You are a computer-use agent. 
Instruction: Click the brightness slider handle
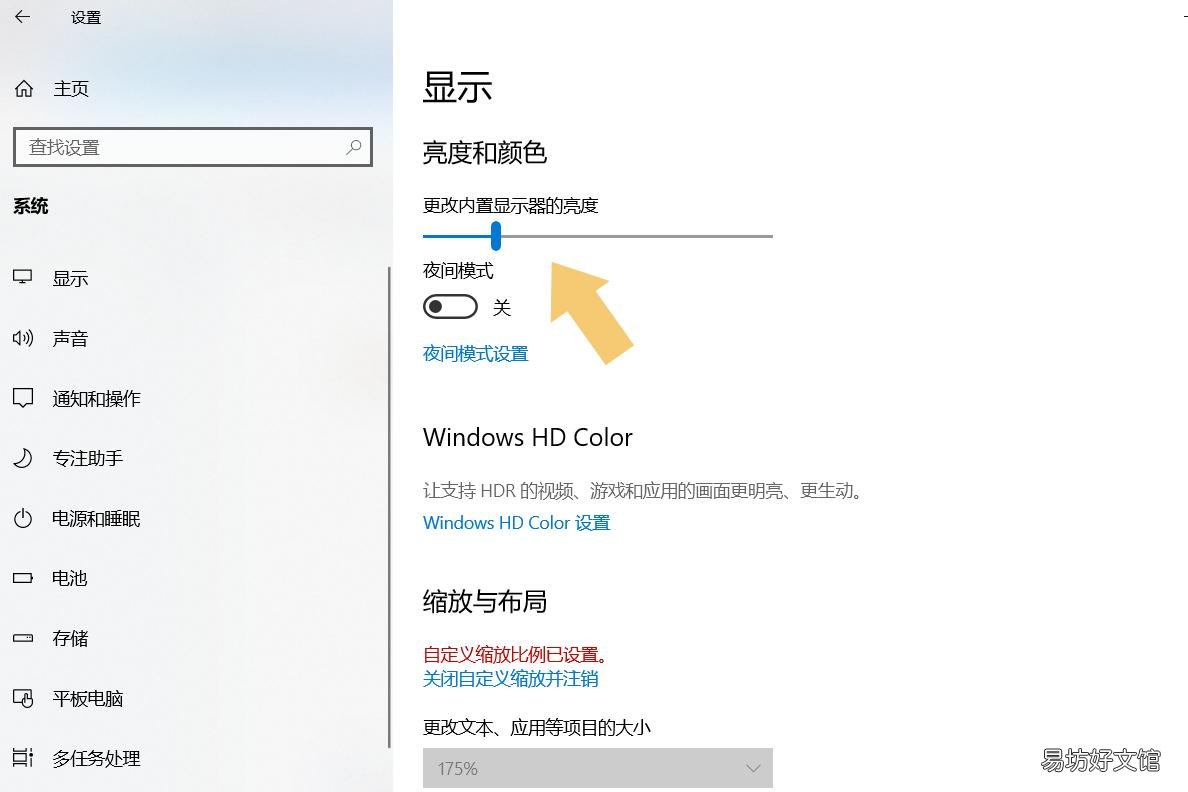click(496, 236)
